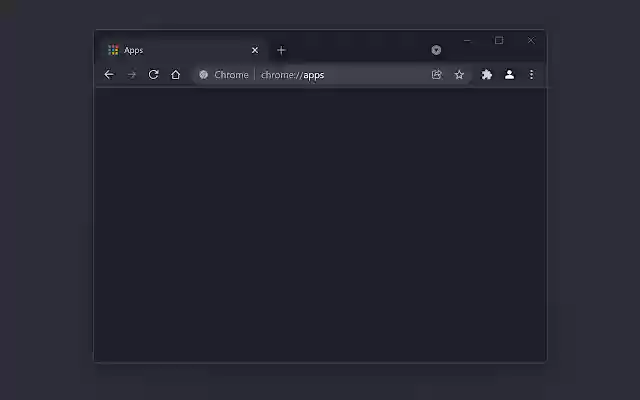Open a new tab with the plus button
The height and width of the screenshot is (400, 640).
[x=281, y=50]
